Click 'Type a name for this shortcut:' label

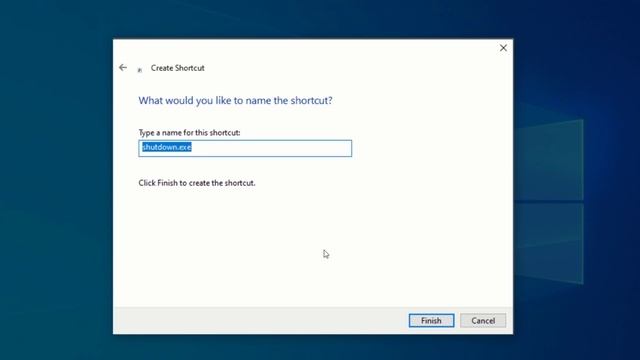(x=189, y=133)
